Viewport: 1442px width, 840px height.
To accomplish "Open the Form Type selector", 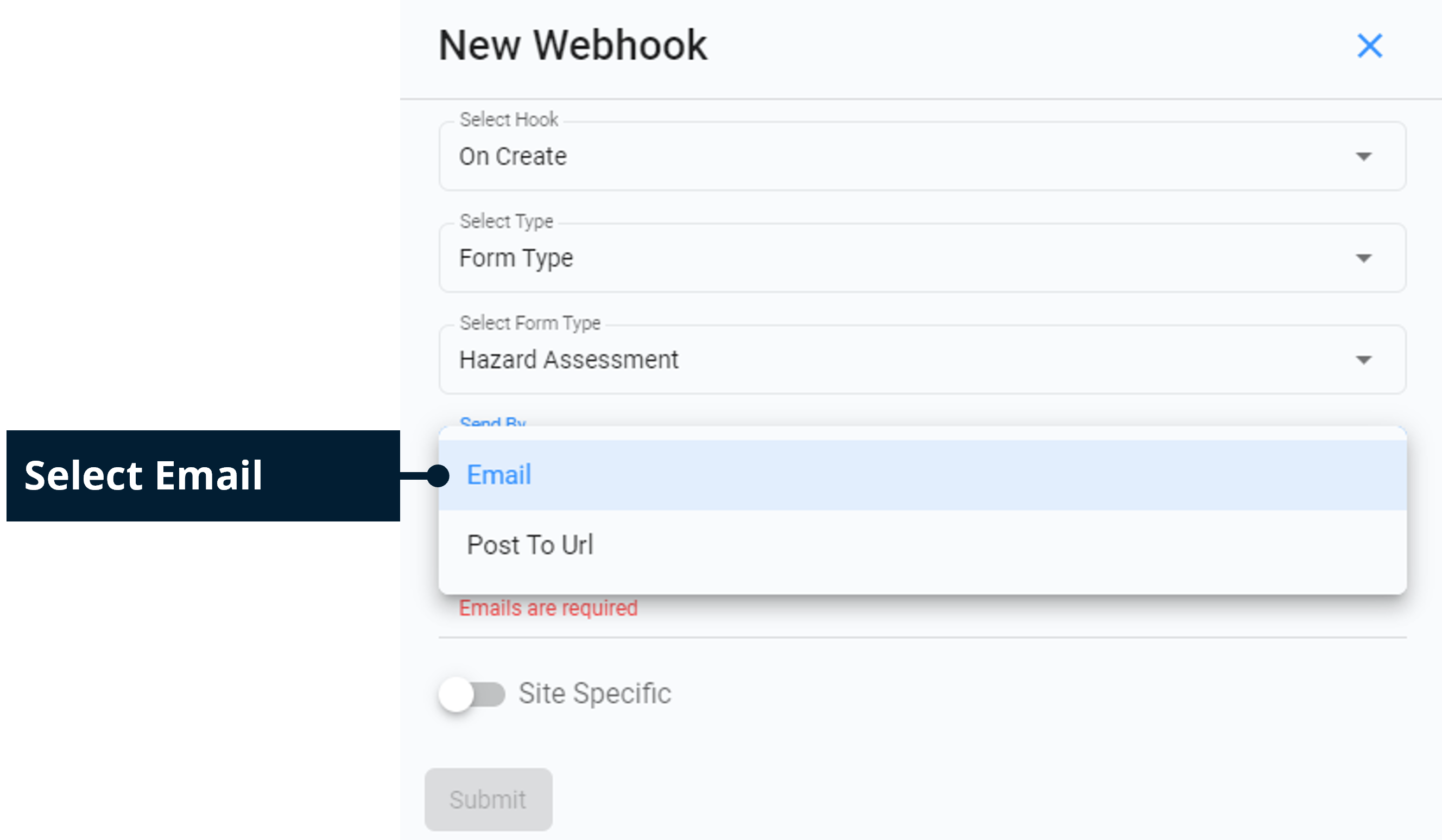I will [x=915, y=257].
